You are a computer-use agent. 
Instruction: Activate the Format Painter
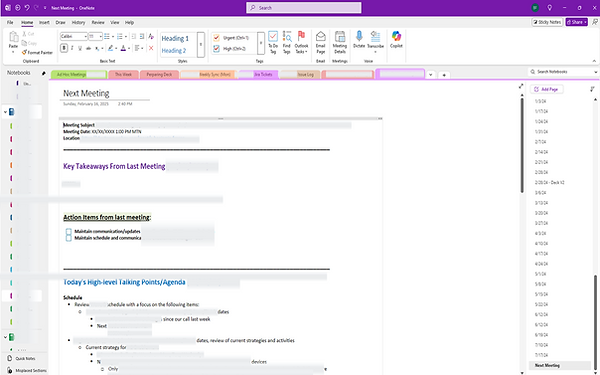click(37, 52)
